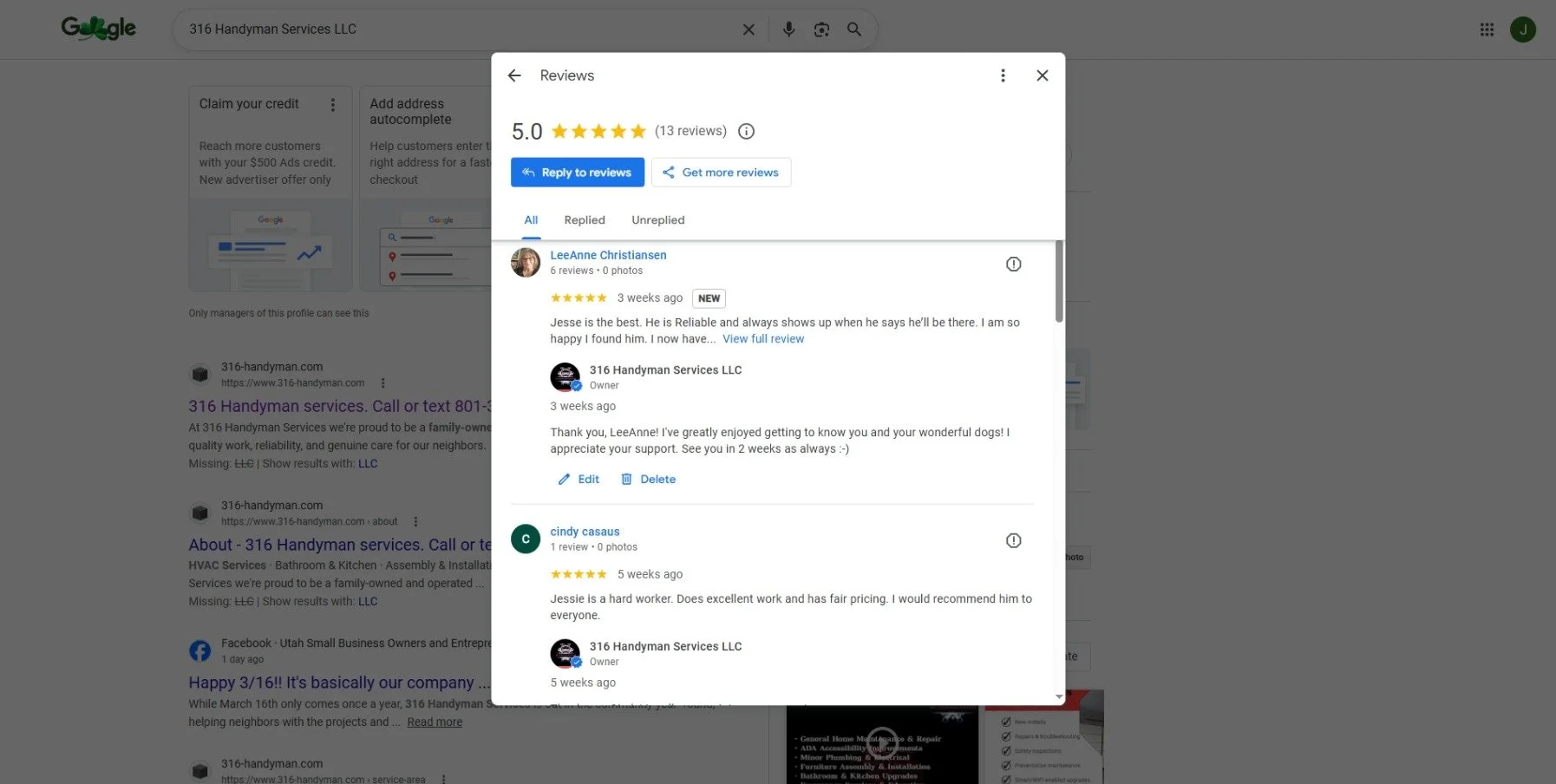1556x784 pixels.
Task: Open the Google account avatar
Action: tap(1523, 29)
